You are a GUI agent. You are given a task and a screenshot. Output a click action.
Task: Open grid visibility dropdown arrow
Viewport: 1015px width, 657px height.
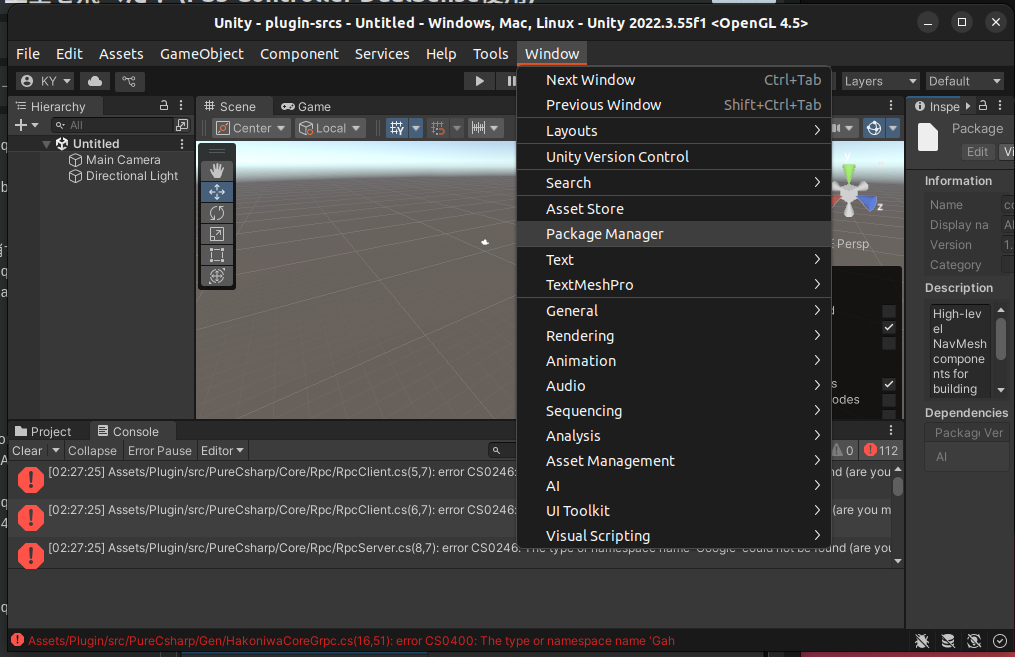tap(416, 128)
